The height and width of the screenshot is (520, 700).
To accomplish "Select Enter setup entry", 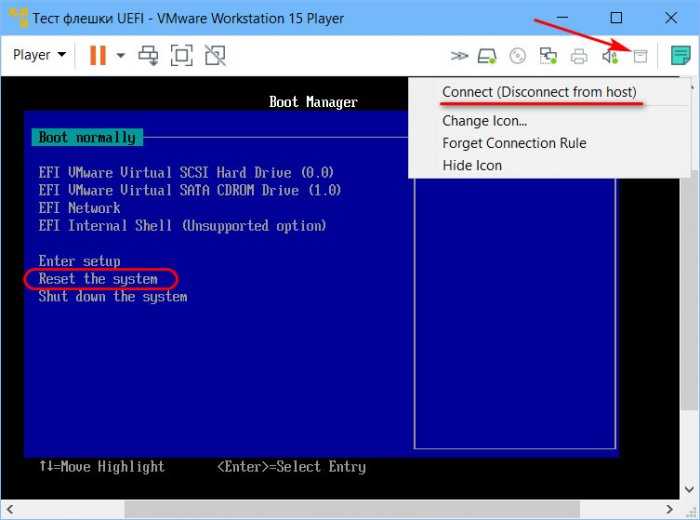I will [79, 261].
